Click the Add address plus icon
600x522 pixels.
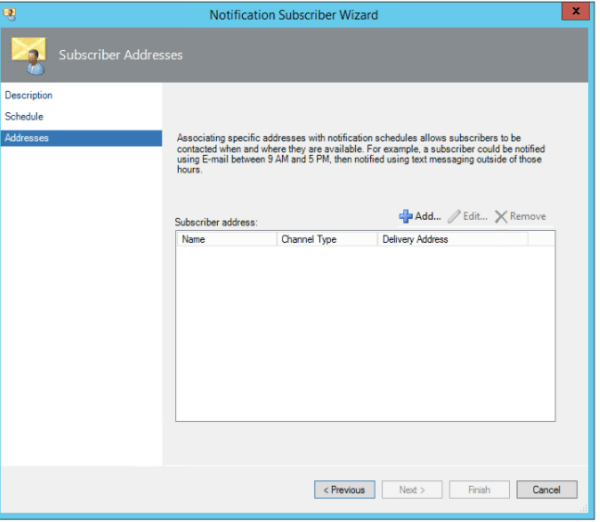coord(406,216)
